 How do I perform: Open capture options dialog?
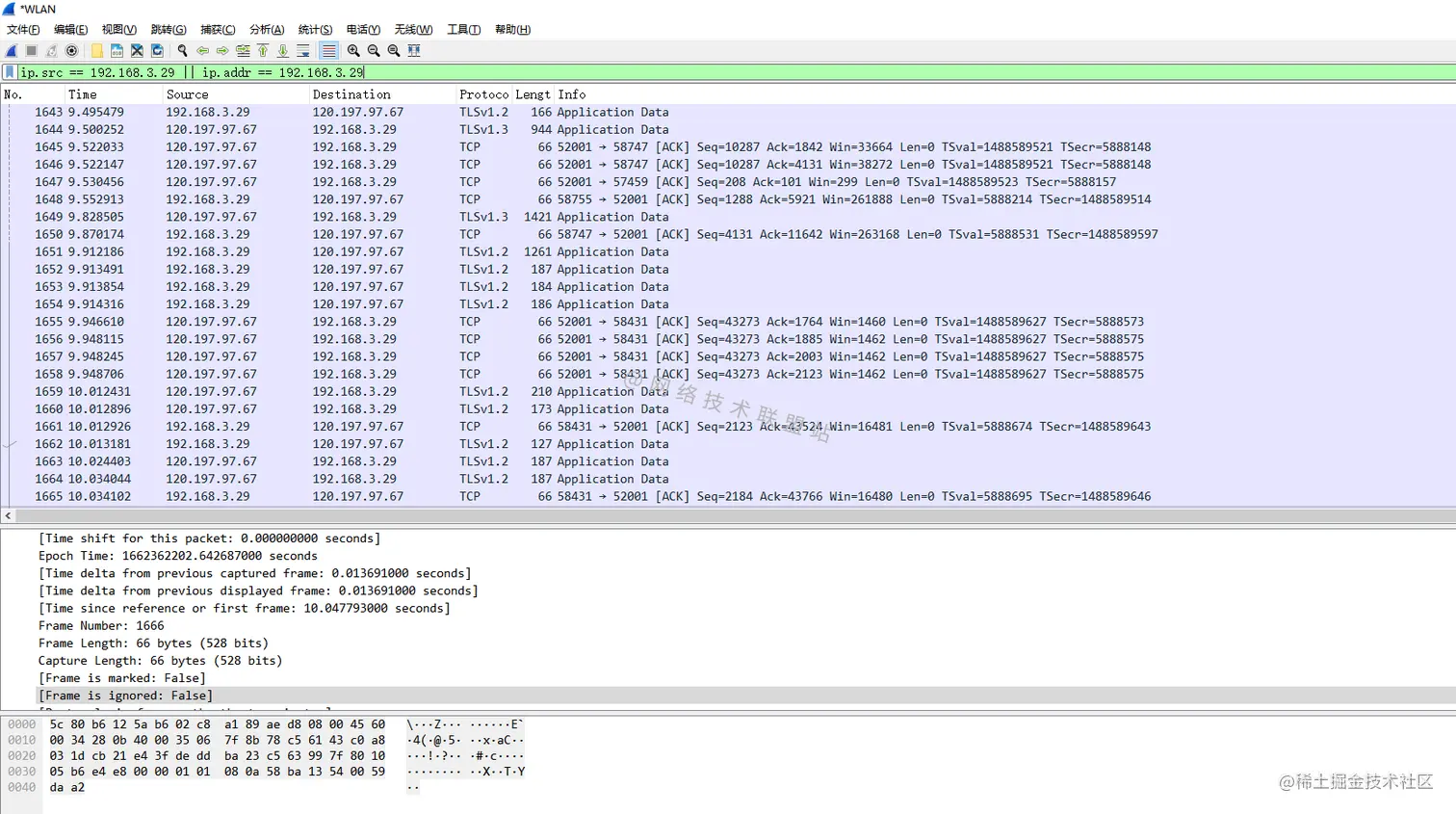71,50
